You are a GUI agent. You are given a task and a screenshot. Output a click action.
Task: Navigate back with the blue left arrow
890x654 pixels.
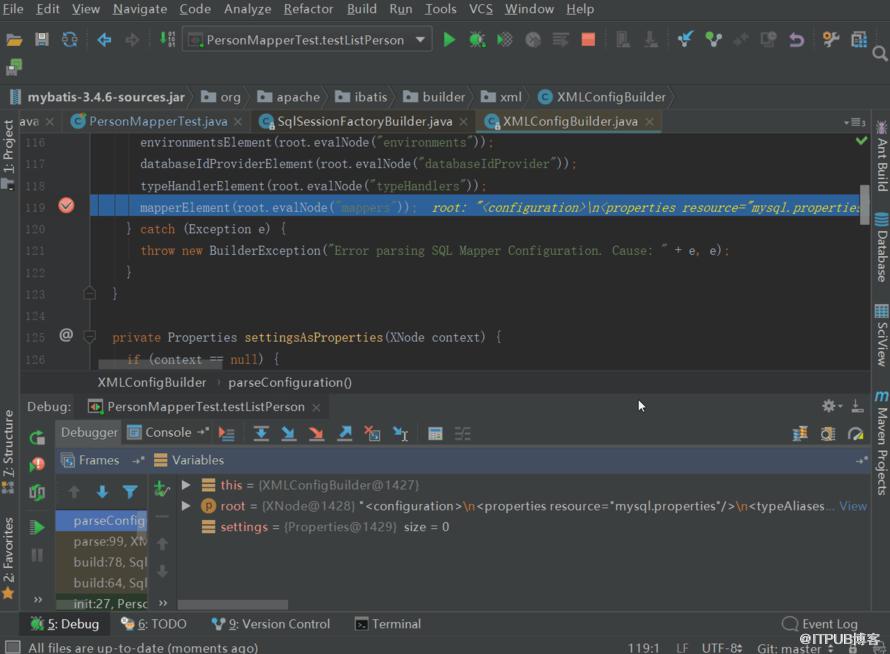tap(104, 40)
